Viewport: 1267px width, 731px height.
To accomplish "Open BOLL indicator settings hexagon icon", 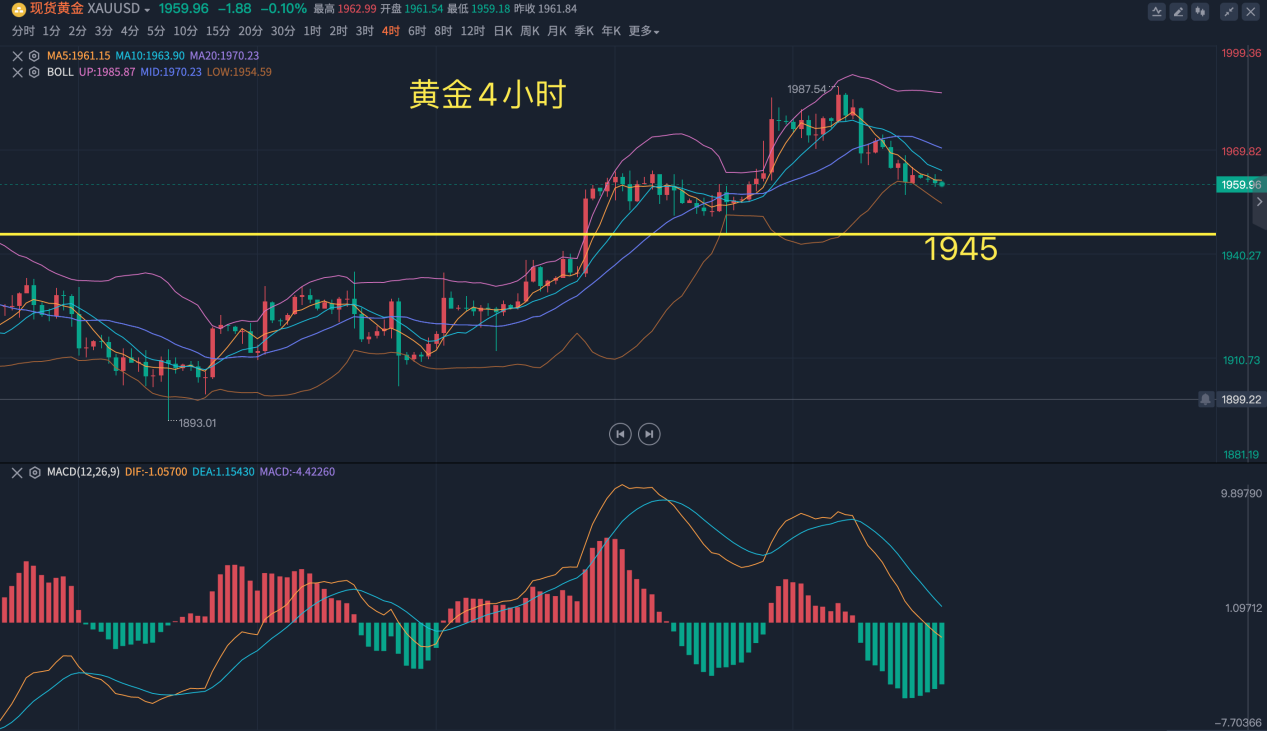I will click(35, 72).
